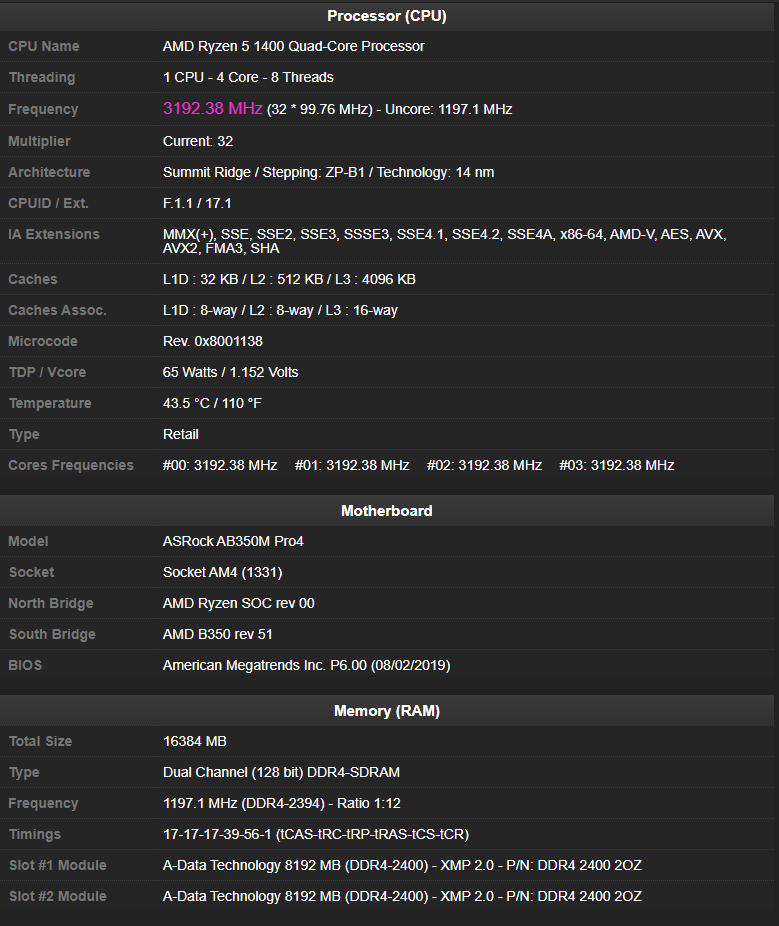The image size is (779, 926).
Task: Click model ASRock AB350M Pro4
Action: 233,542
